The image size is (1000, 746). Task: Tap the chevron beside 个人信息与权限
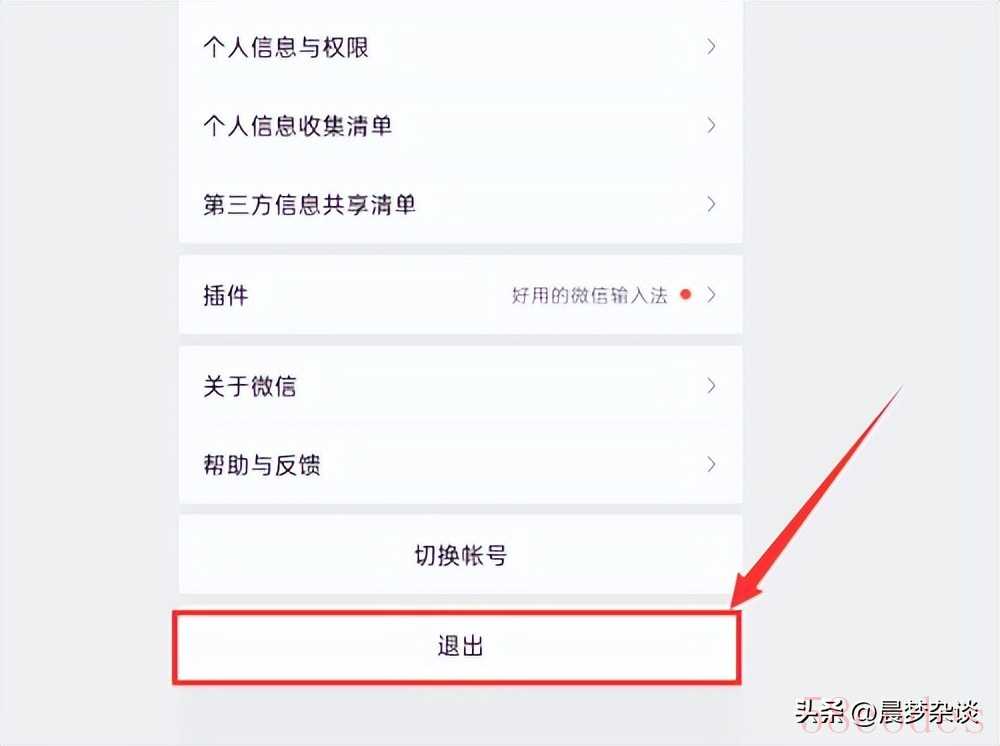711,47
